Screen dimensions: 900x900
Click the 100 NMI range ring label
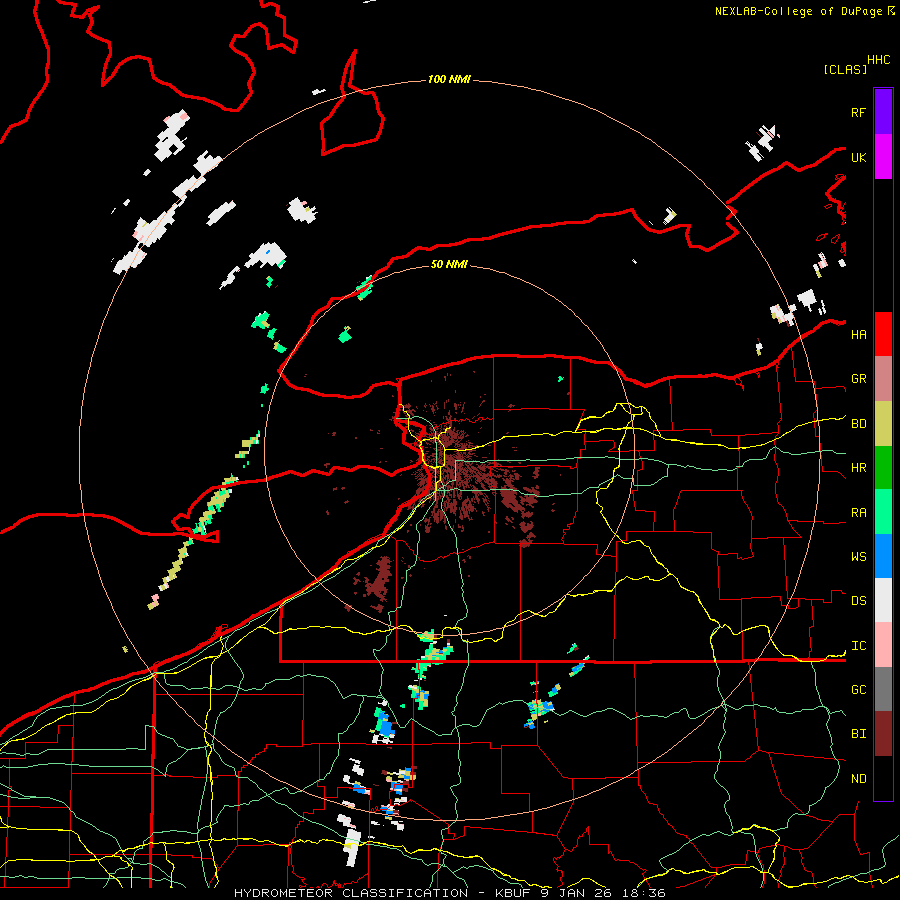(449, 79)
